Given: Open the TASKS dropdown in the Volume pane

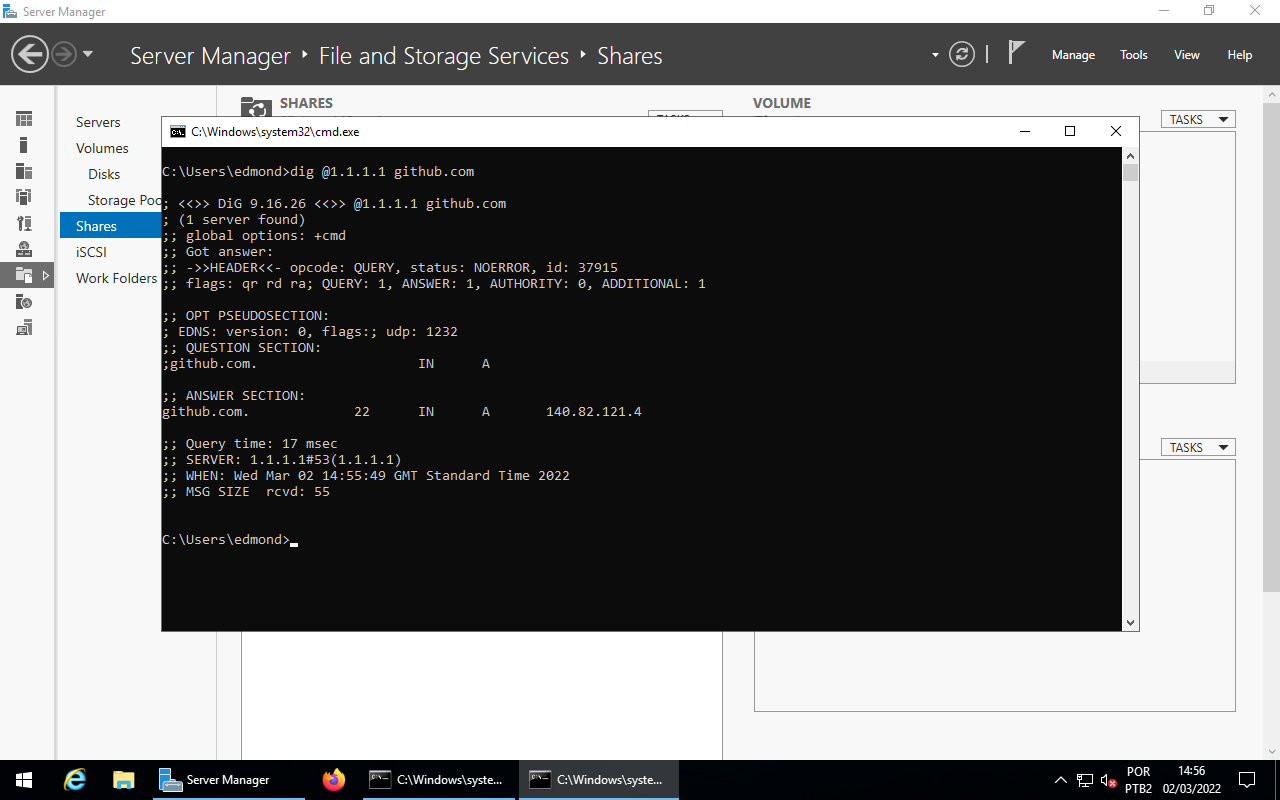Looking at the screenshot, I should point(1197,118).
